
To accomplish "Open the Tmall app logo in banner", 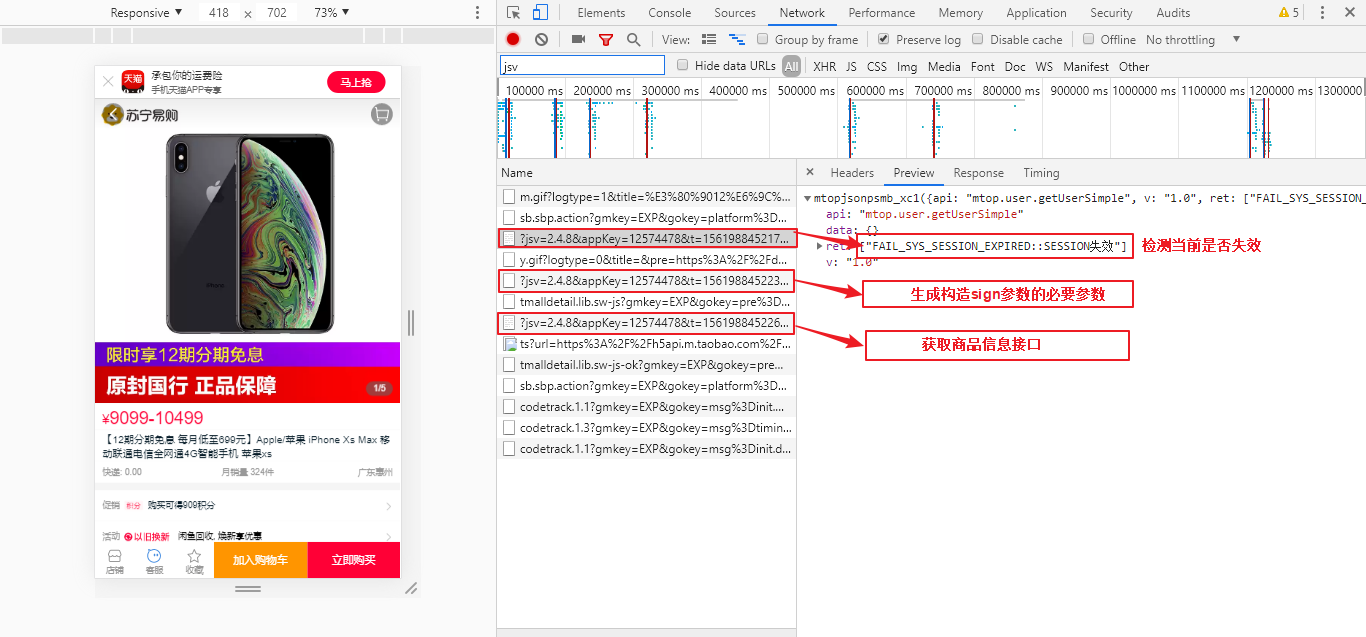I will coord(132,81).
